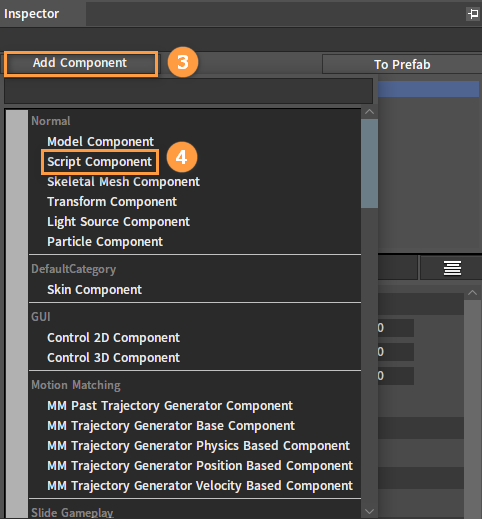Click the list alignment icon button
This screenshot has height=519, width=482.
(452, 268)
